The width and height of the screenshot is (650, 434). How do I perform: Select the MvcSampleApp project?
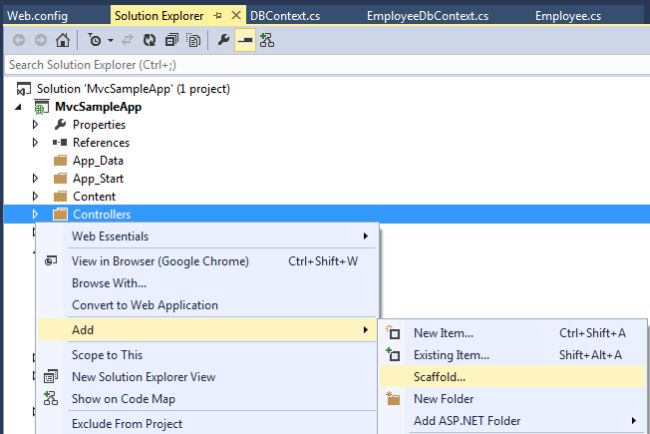point(98,107)
